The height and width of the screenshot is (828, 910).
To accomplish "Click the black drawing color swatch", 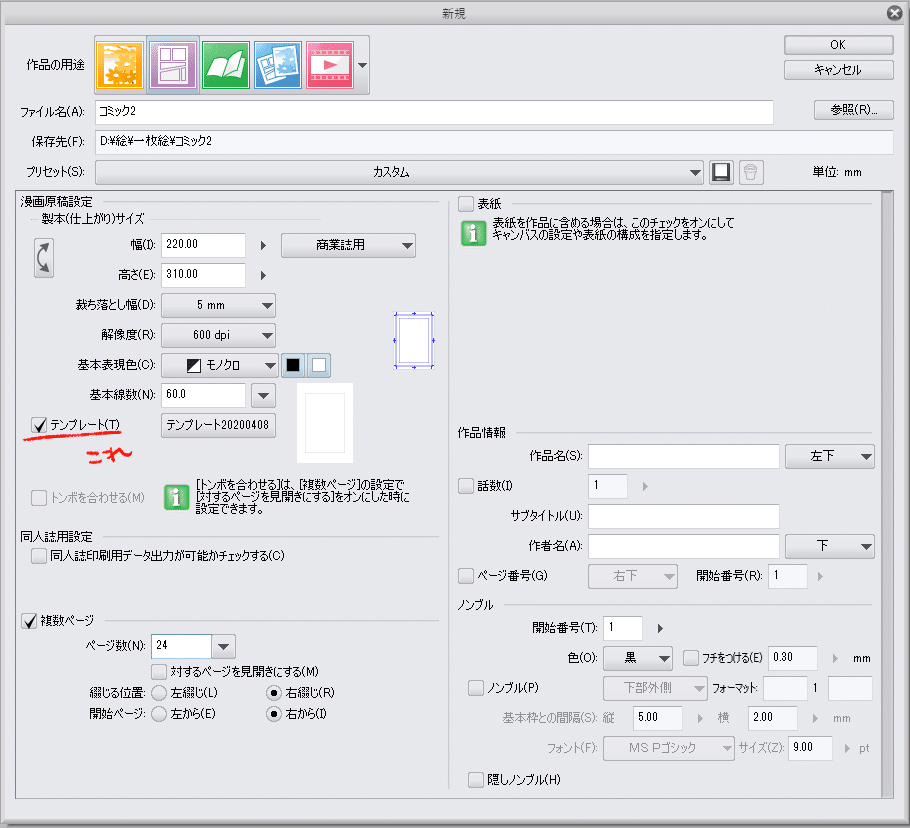I will (293, 365).
